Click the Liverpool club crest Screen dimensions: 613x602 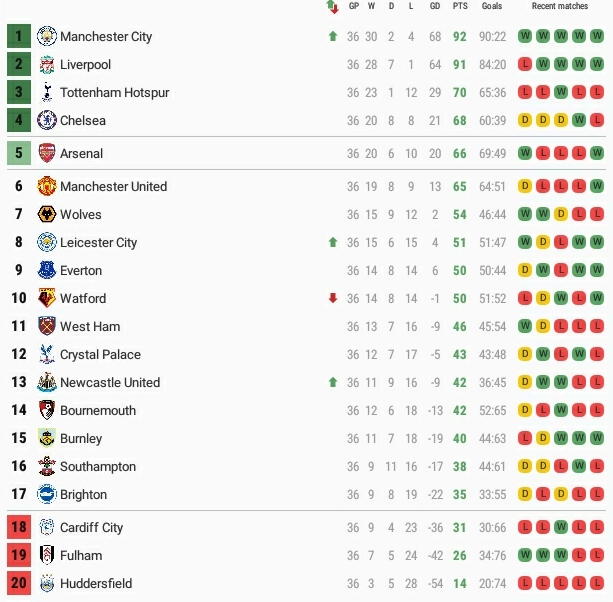coord(47,65)
